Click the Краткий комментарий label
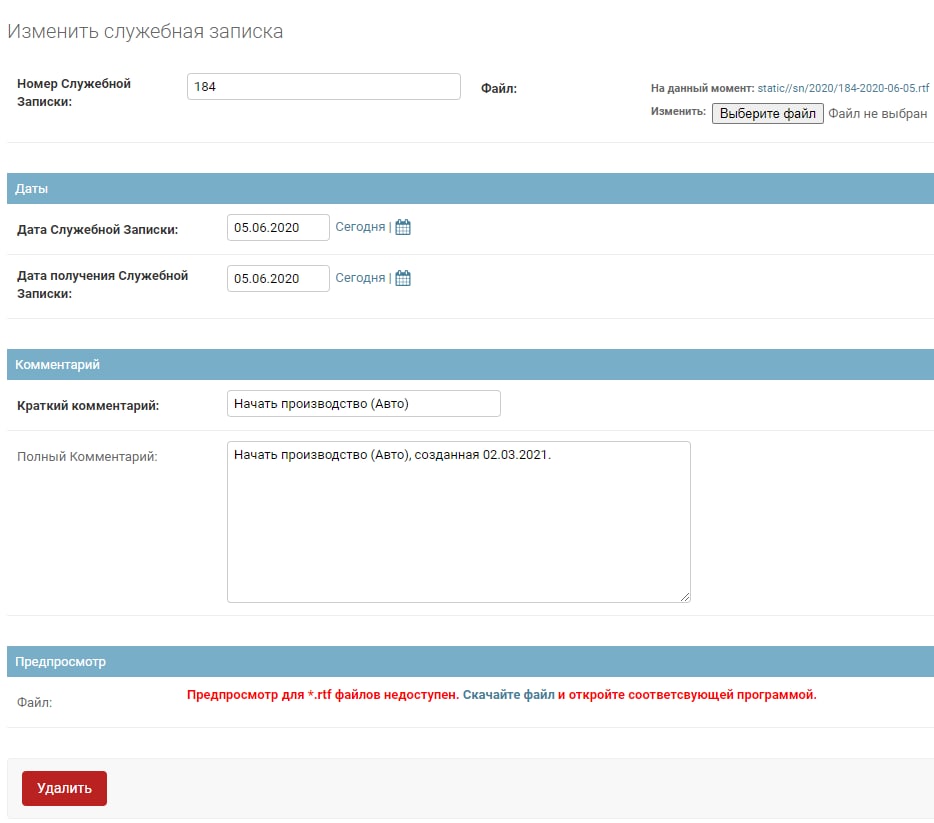The height and width of the screenshot is (823, 934). point(88,406)
